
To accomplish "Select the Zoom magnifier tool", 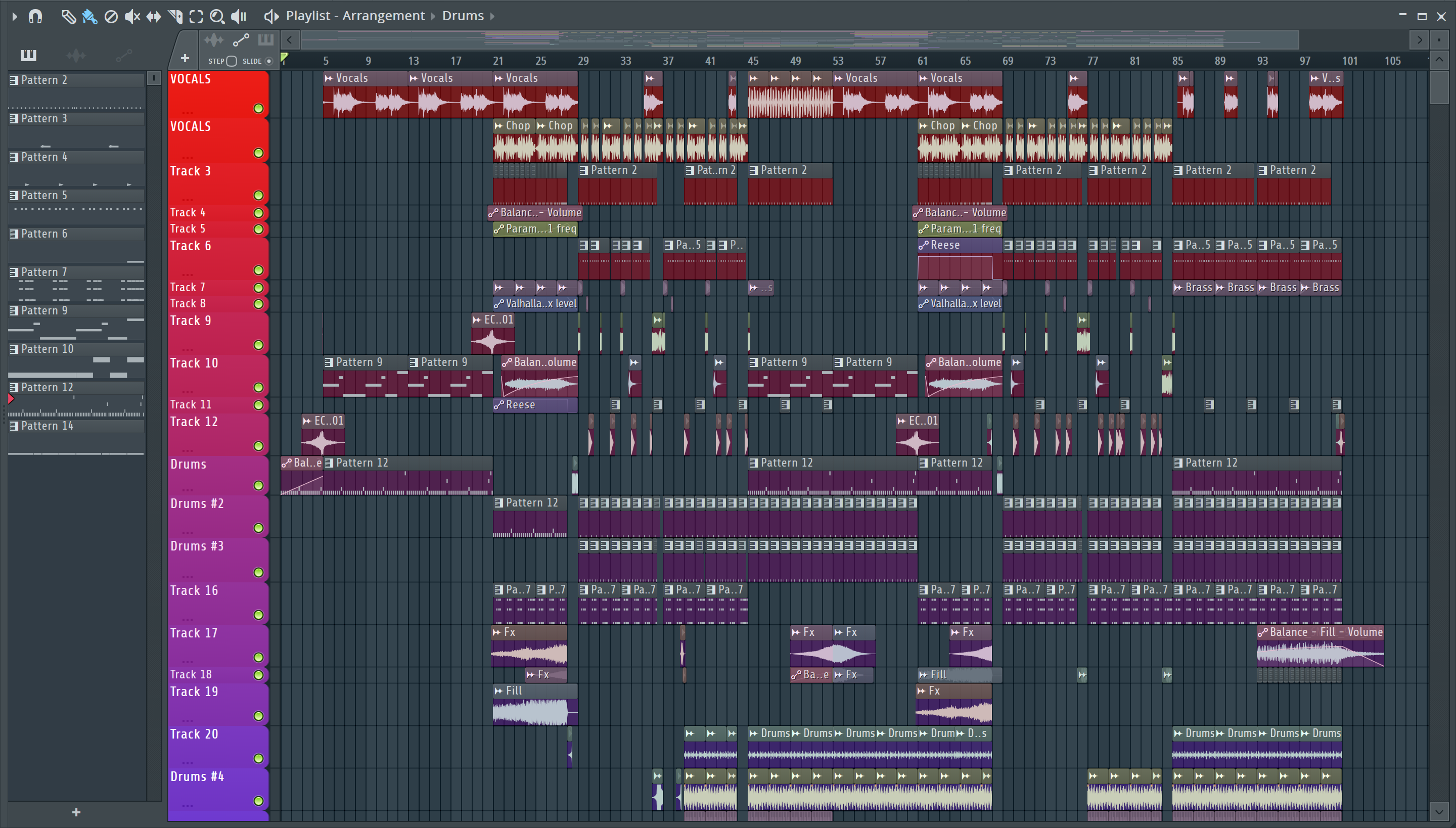I will (x=217, y=17).
